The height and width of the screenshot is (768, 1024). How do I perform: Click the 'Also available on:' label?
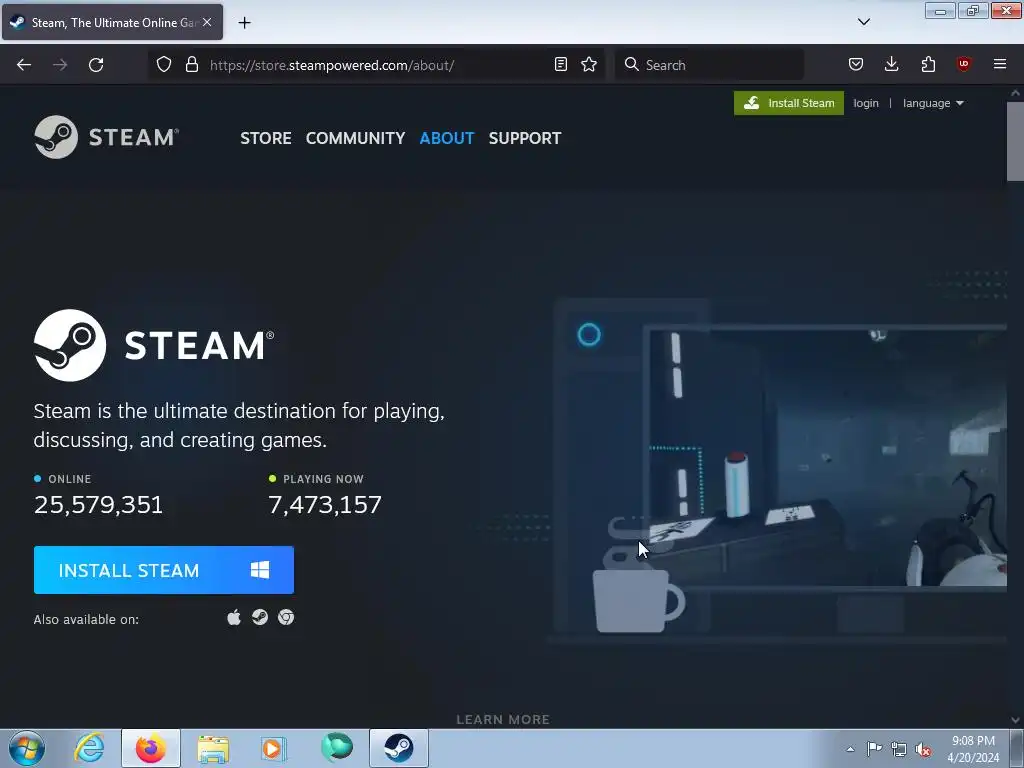click(x=86, y=619)
